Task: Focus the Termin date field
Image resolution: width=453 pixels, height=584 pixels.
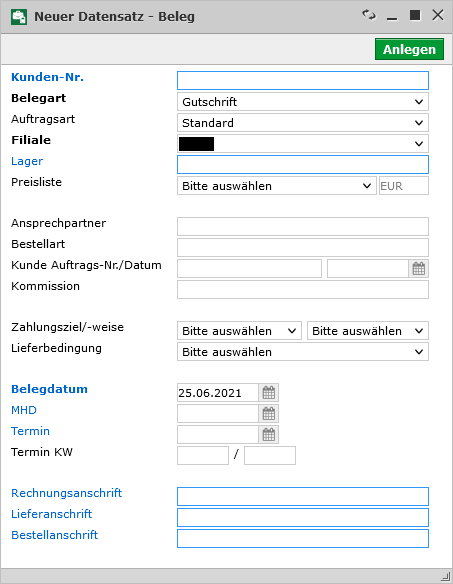Action: click(218, 434)
